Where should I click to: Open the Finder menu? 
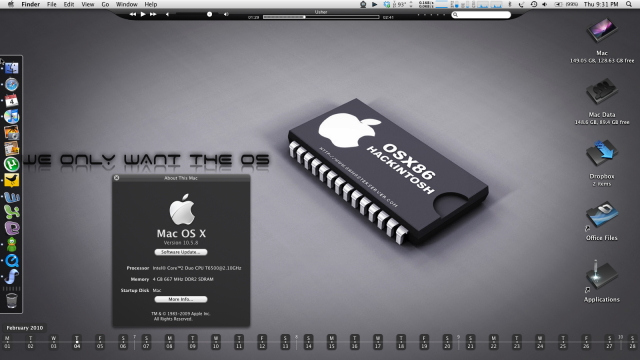[x=31, y=4]
